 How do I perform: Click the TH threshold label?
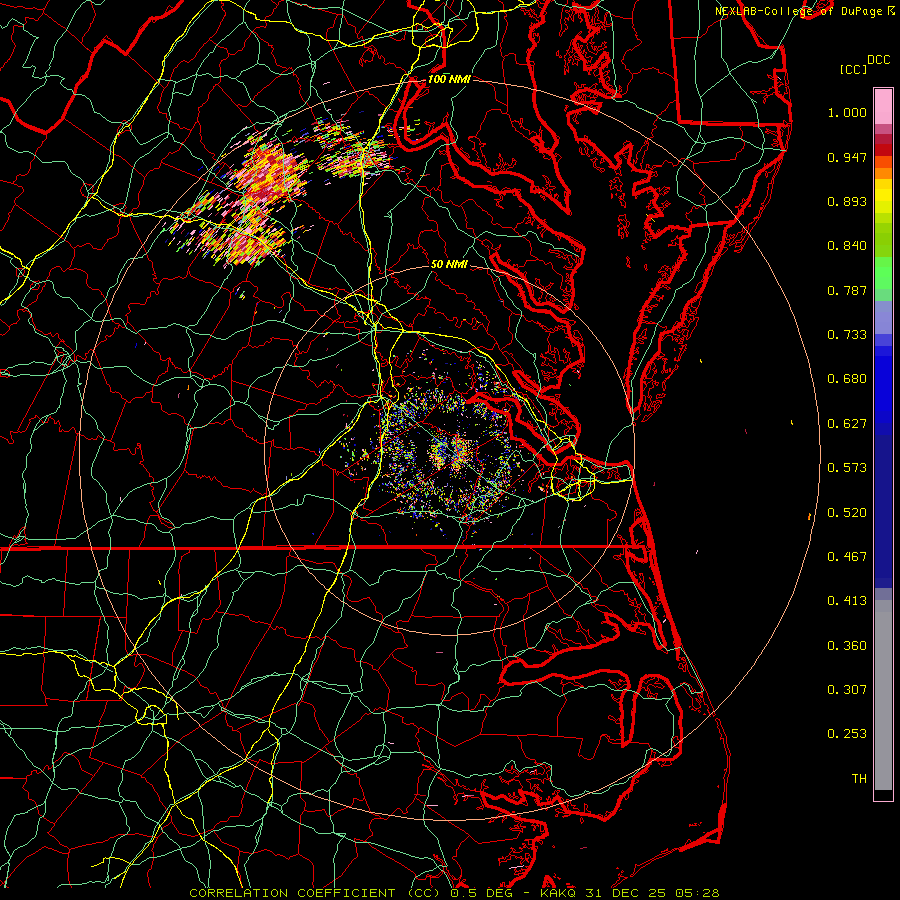point(859,779)
